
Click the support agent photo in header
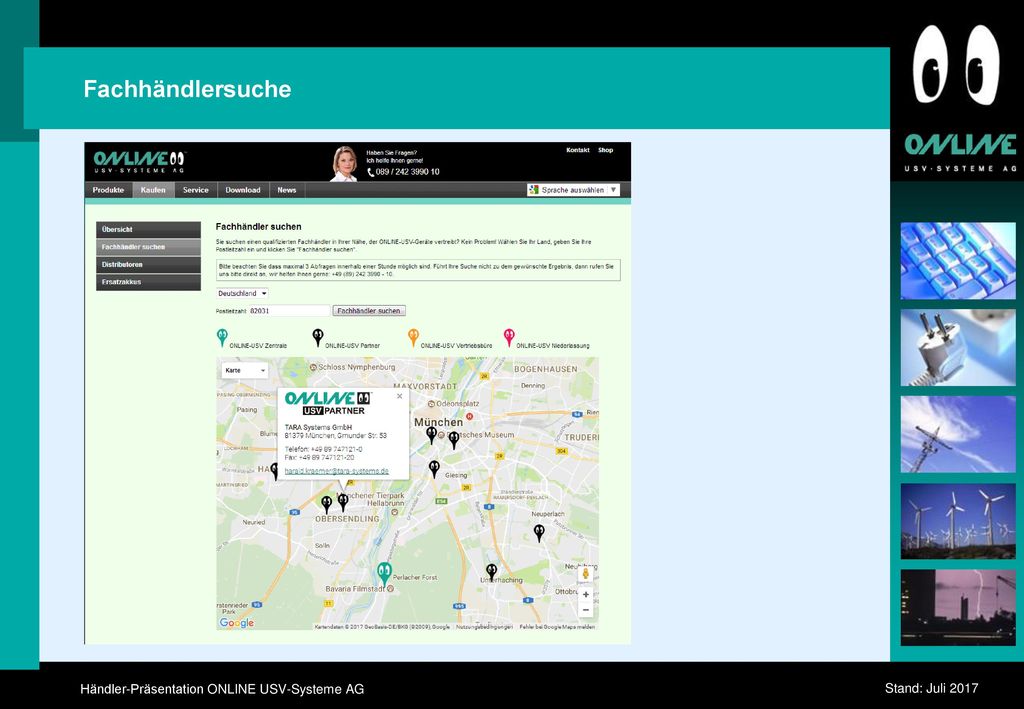tap(344, 163)
